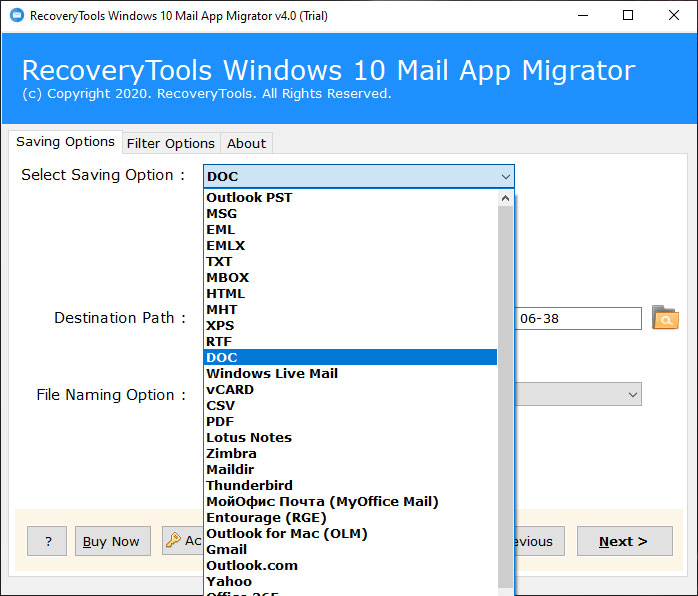Choose Zimbra from list
The image size is (698, 596).
(x=350, y=454)
